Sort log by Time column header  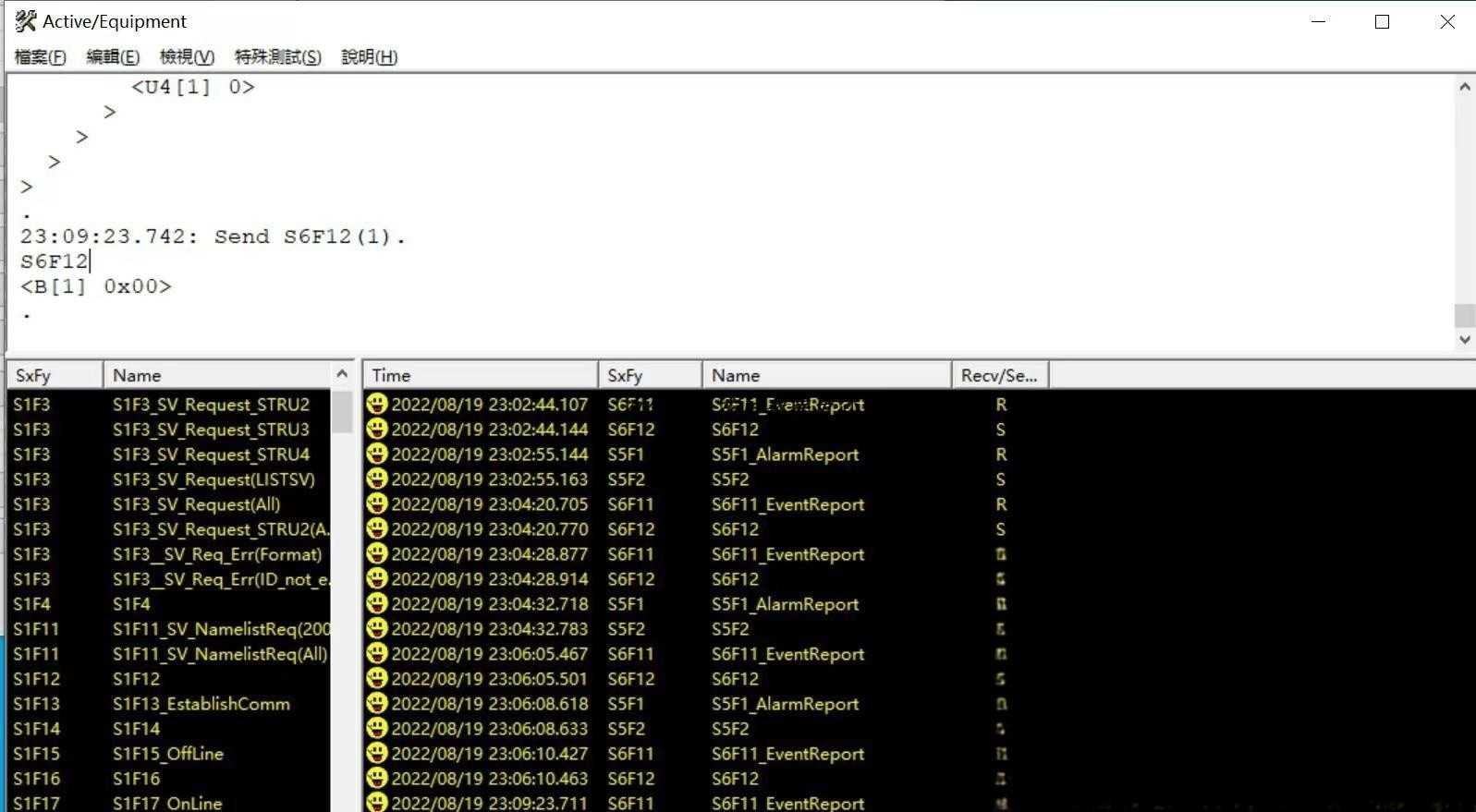(x=480, y=375)
